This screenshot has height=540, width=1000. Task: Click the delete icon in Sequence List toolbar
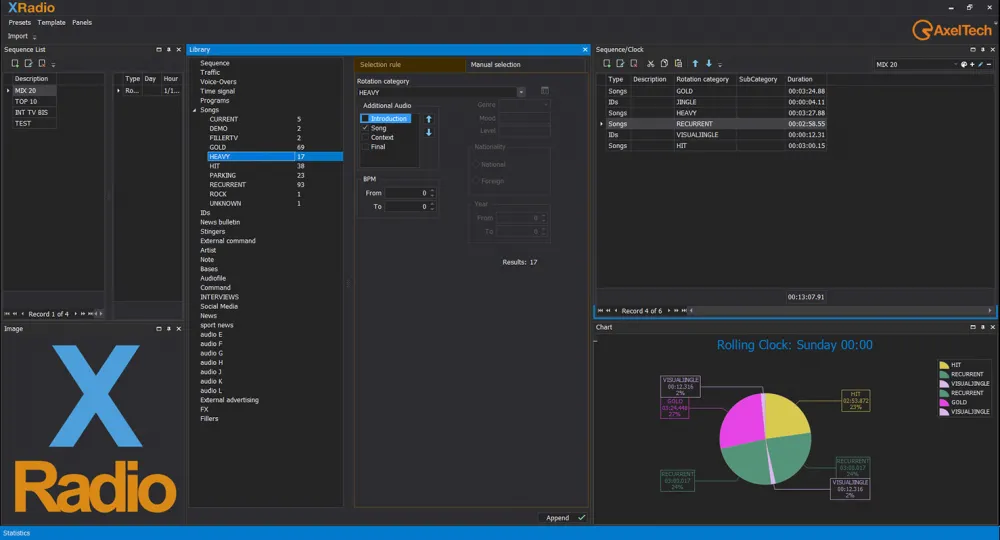click(x=42, y=64)
